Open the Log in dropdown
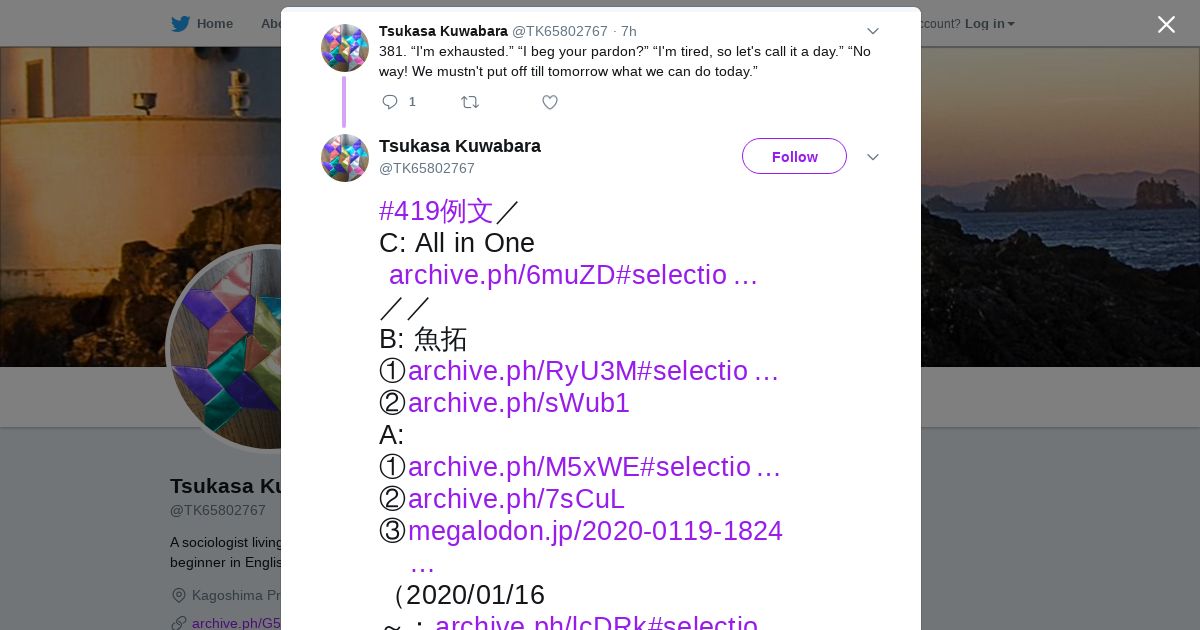The height and width of the screenshot is (630, 1200). coord(990,24)
